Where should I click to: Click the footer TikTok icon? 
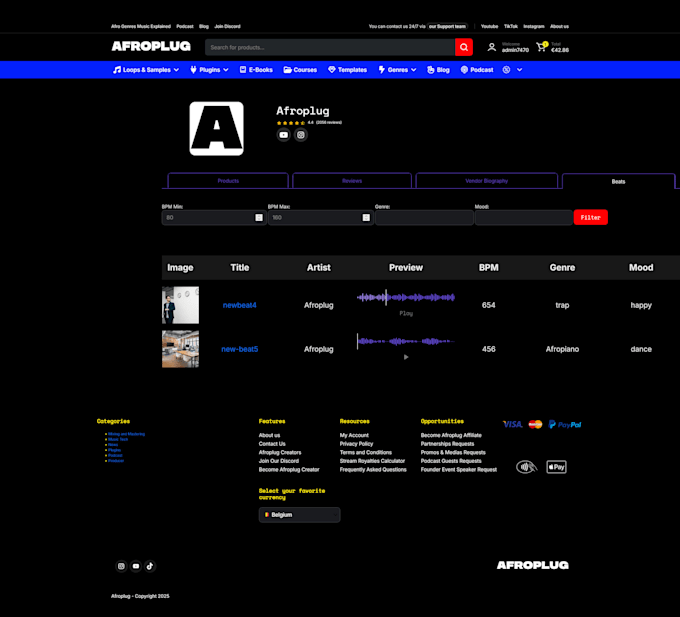(x=150, y=566)
